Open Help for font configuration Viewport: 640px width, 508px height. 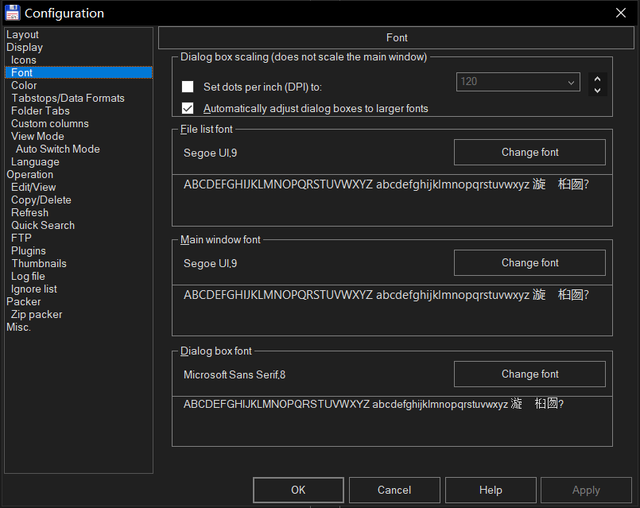click(491, 490)
